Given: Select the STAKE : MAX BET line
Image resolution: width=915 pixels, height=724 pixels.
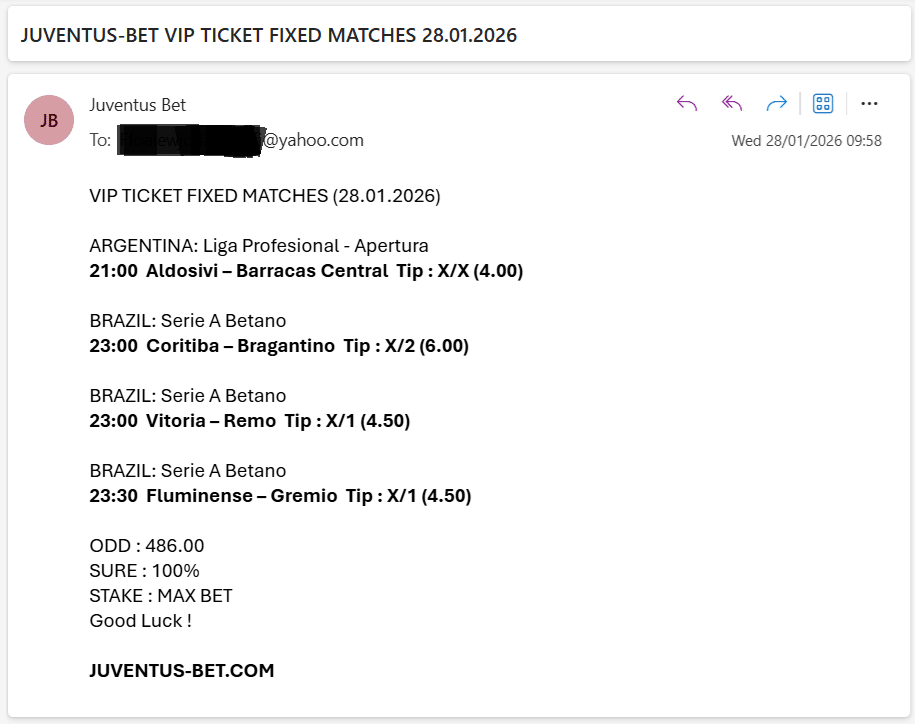Looking at the screenshot, I should 160,595.
